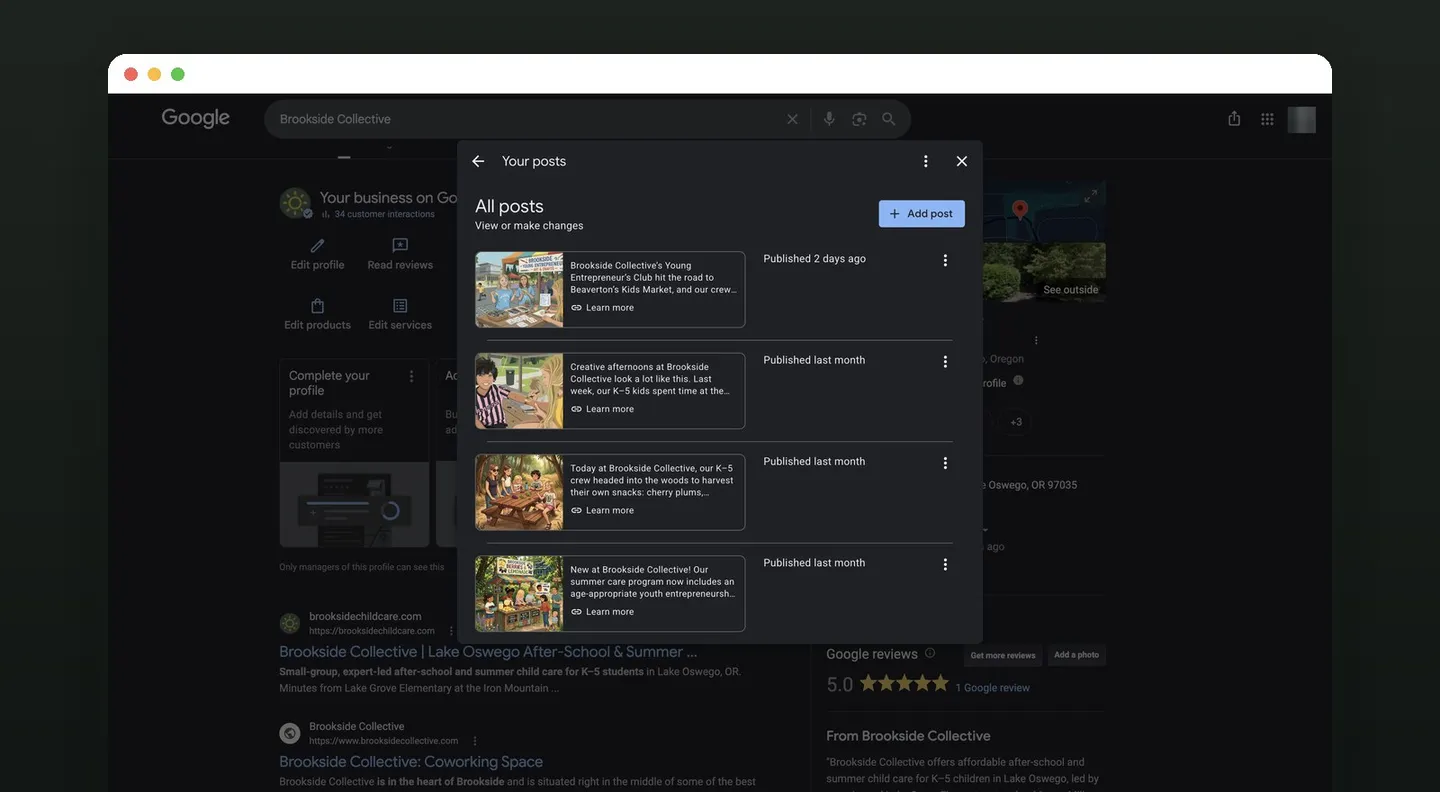
Task: Follow Learn more on the cherry plums post
Action: coord(602,510)
